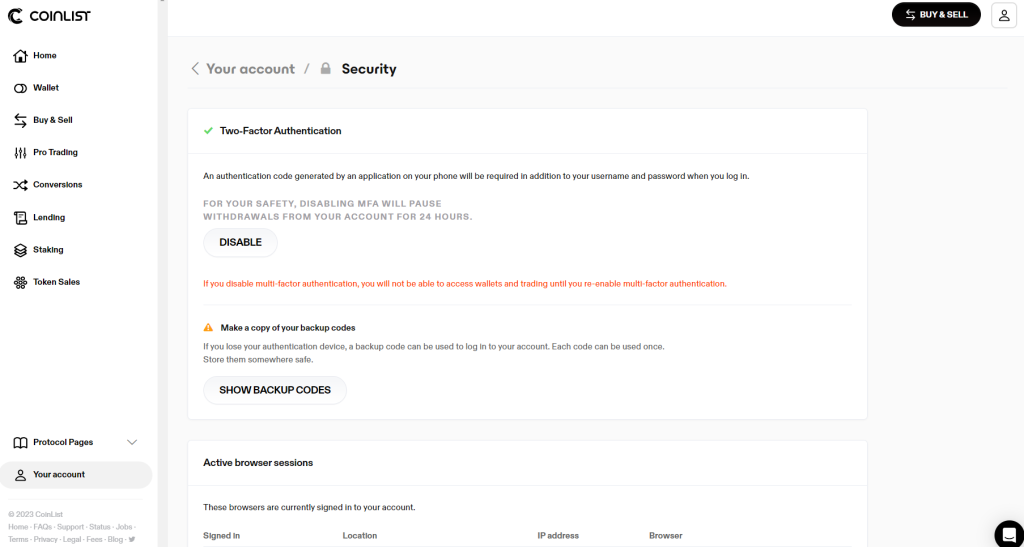Open the user profile icon
This screenshot has width=1024, height=547.
point(1003,15)
